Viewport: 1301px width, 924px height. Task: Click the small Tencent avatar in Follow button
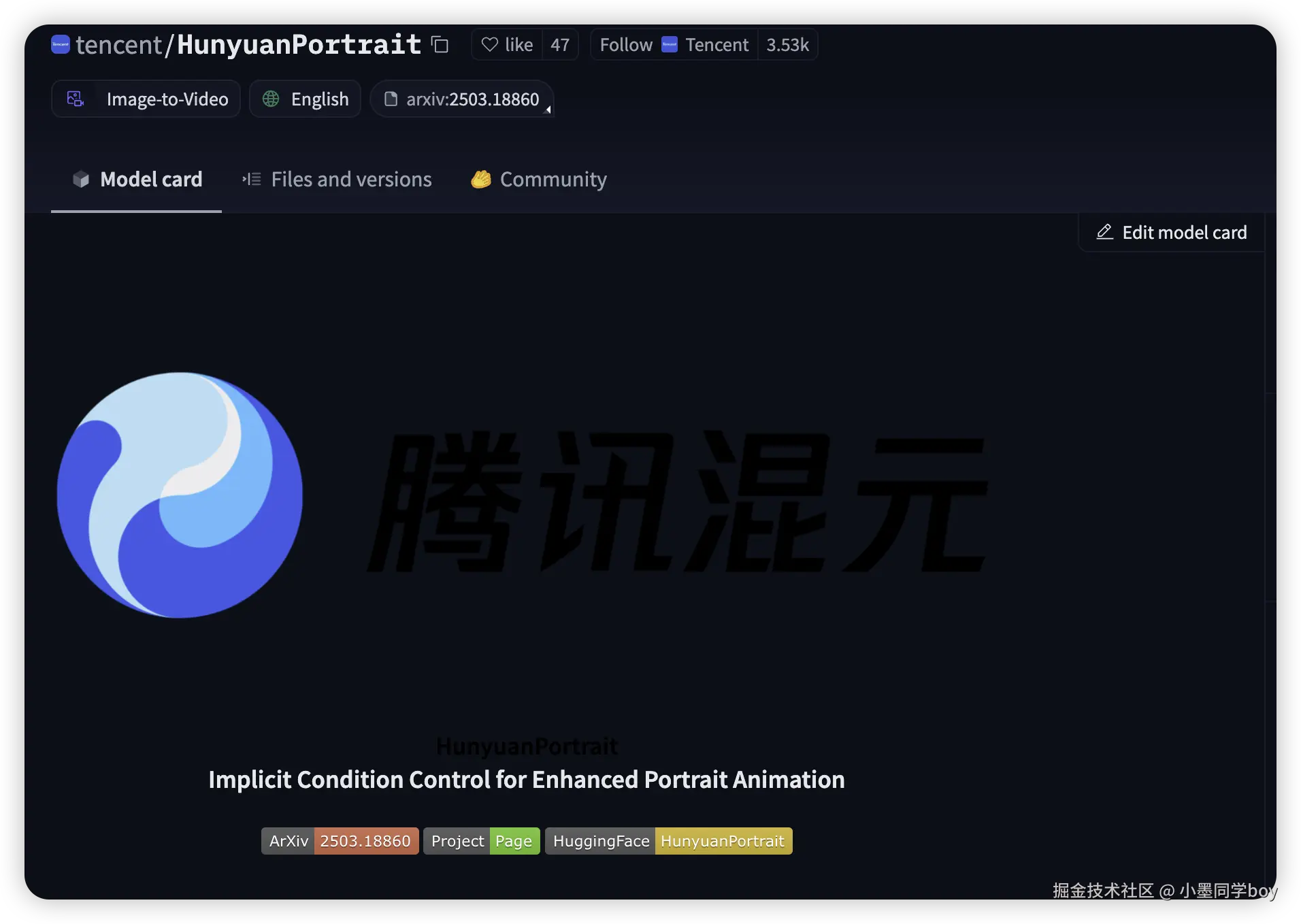670,45
